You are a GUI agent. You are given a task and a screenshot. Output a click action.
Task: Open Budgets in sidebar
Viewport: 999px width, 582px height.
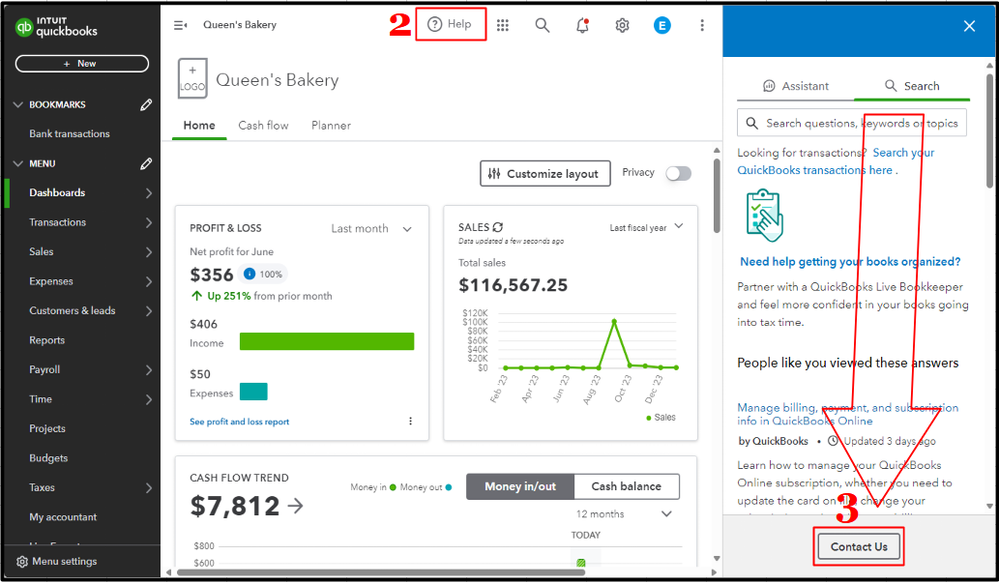pyautogui.click(x=48, y=458)
